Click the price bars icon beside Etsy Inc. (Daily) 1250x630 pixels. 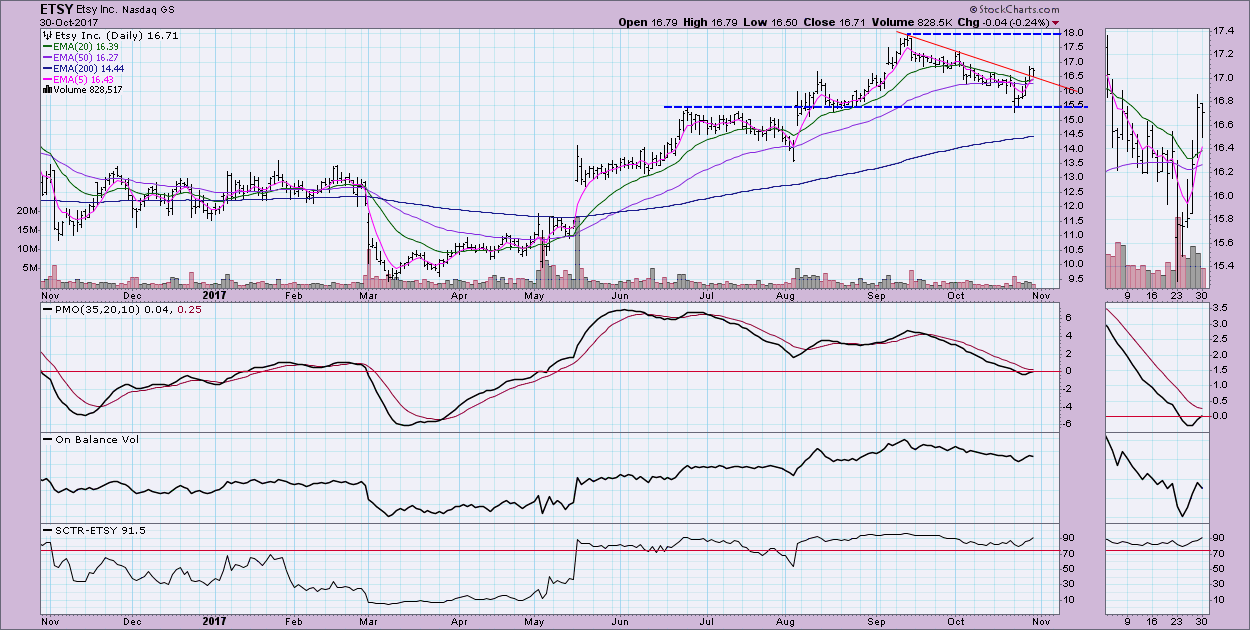coord(46,35)
